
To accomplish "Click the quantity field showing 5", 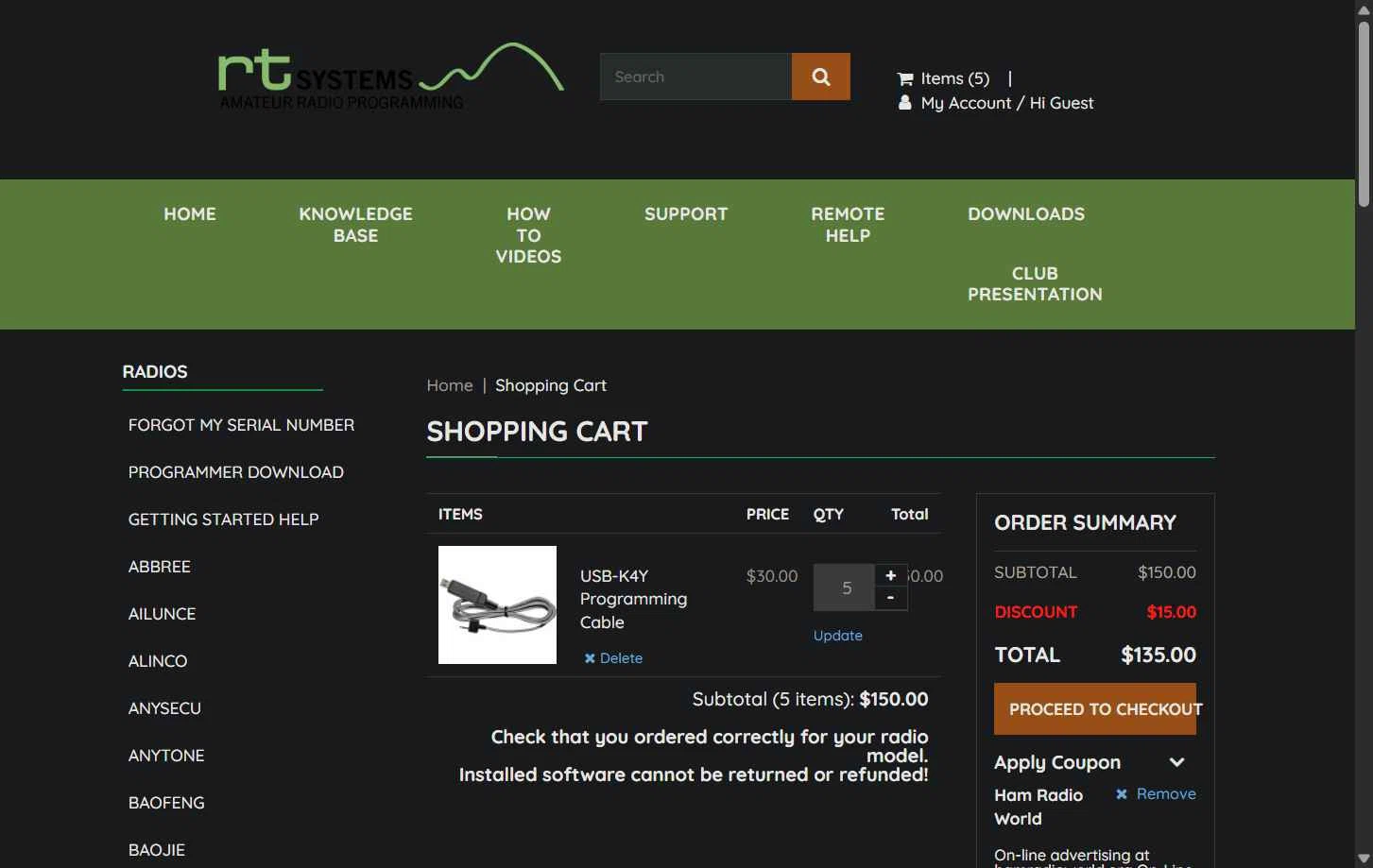I will (845, 587).
